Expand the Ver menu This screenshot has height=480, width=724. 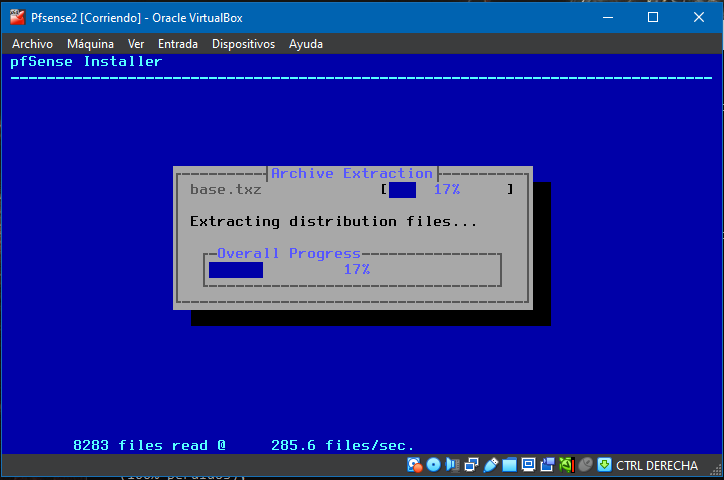(x=136, y=44)
